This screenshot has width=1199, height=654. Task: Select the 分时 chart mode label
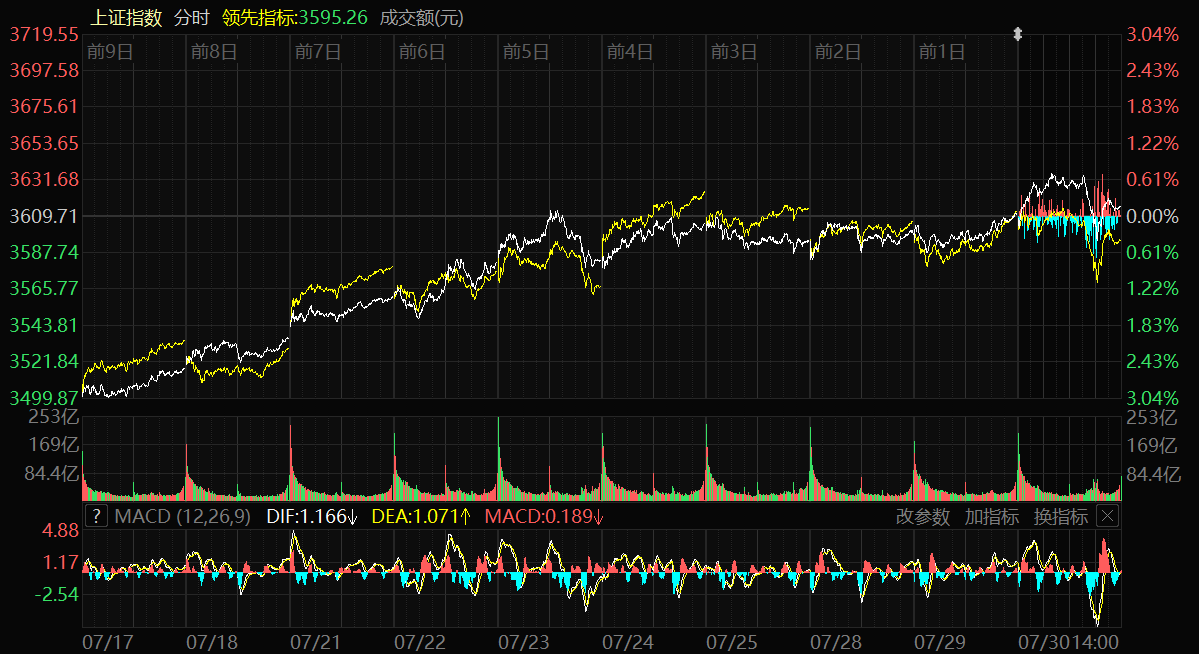click(x=191, y=17)
